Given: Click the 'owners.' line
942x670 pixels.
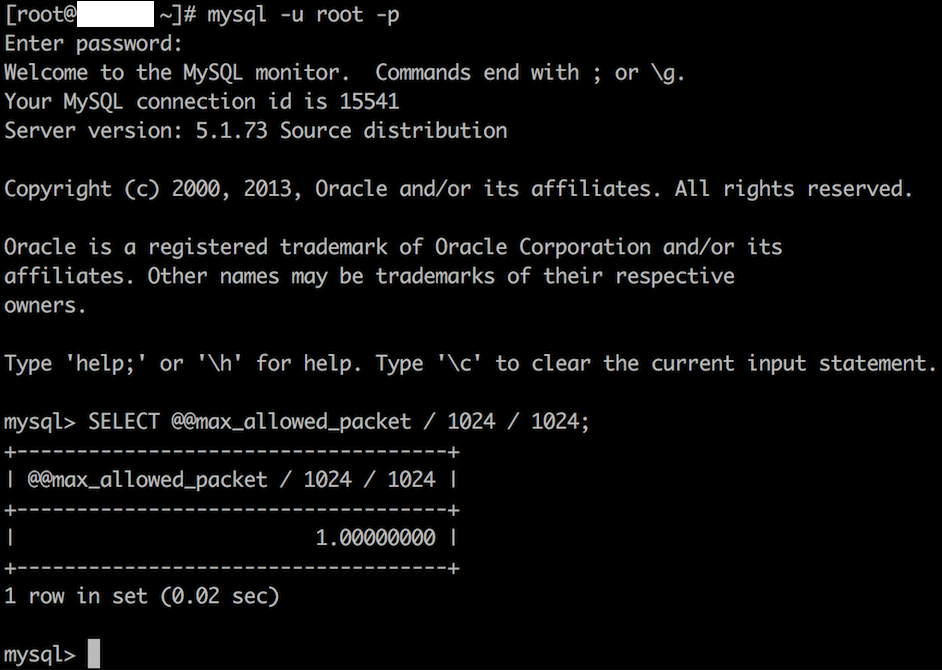Looking at the screenshot, I should click(45, 305).
